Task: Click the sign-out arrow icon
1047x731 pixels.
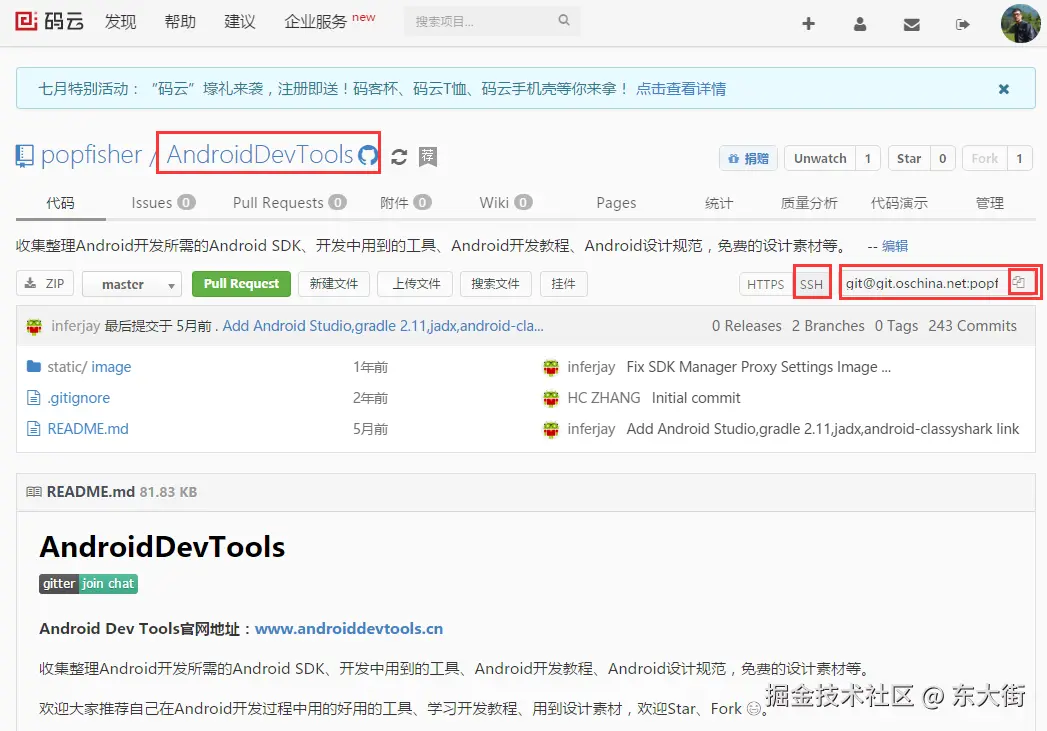Action: pos(963,25)
